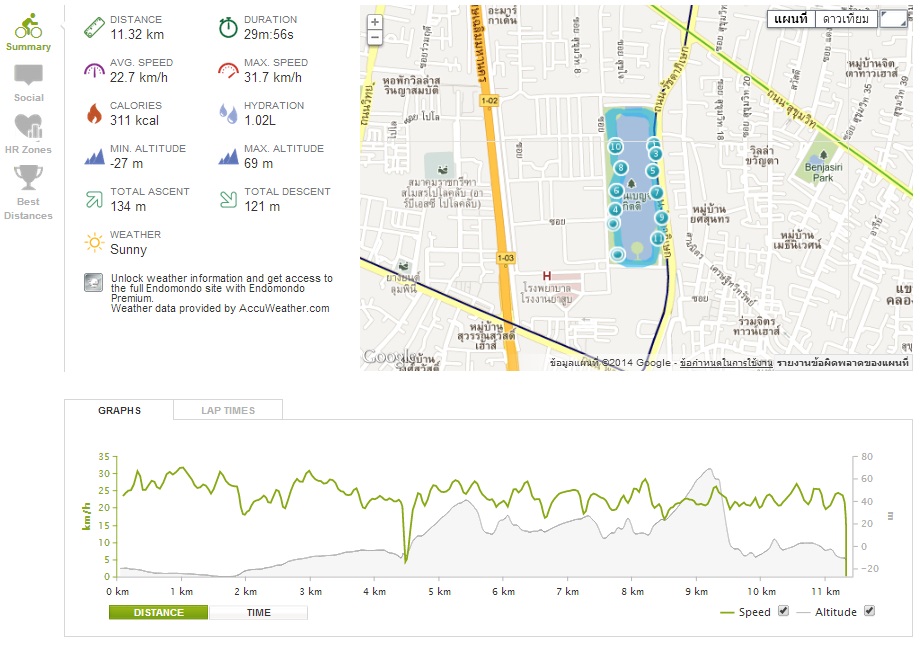The image size is (920, 649).
Task: Select แผนที่ map view button
Action: click(790, 19)
